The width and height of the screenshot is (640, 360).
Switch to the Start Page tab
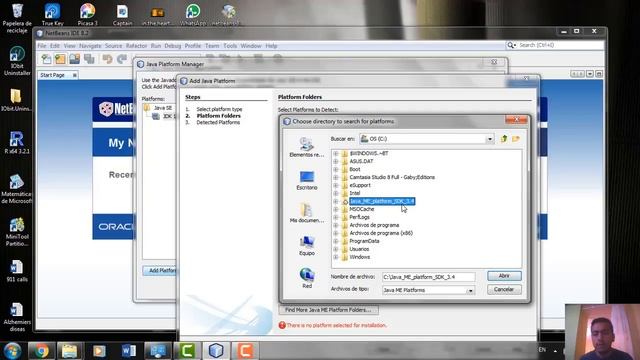(x=53, y=75)
